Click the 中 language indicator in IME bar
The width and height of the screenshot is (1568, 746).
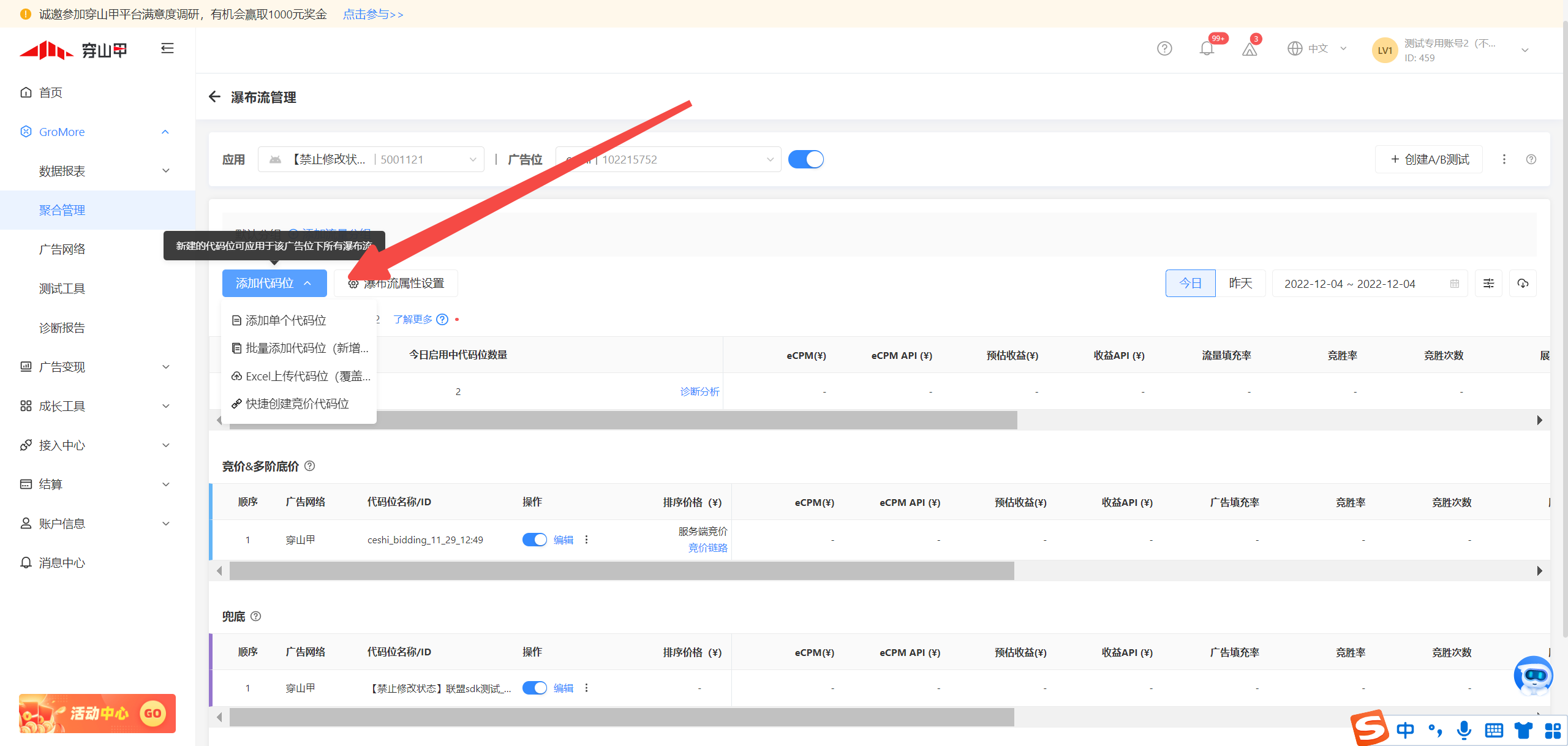point(1404,730)
